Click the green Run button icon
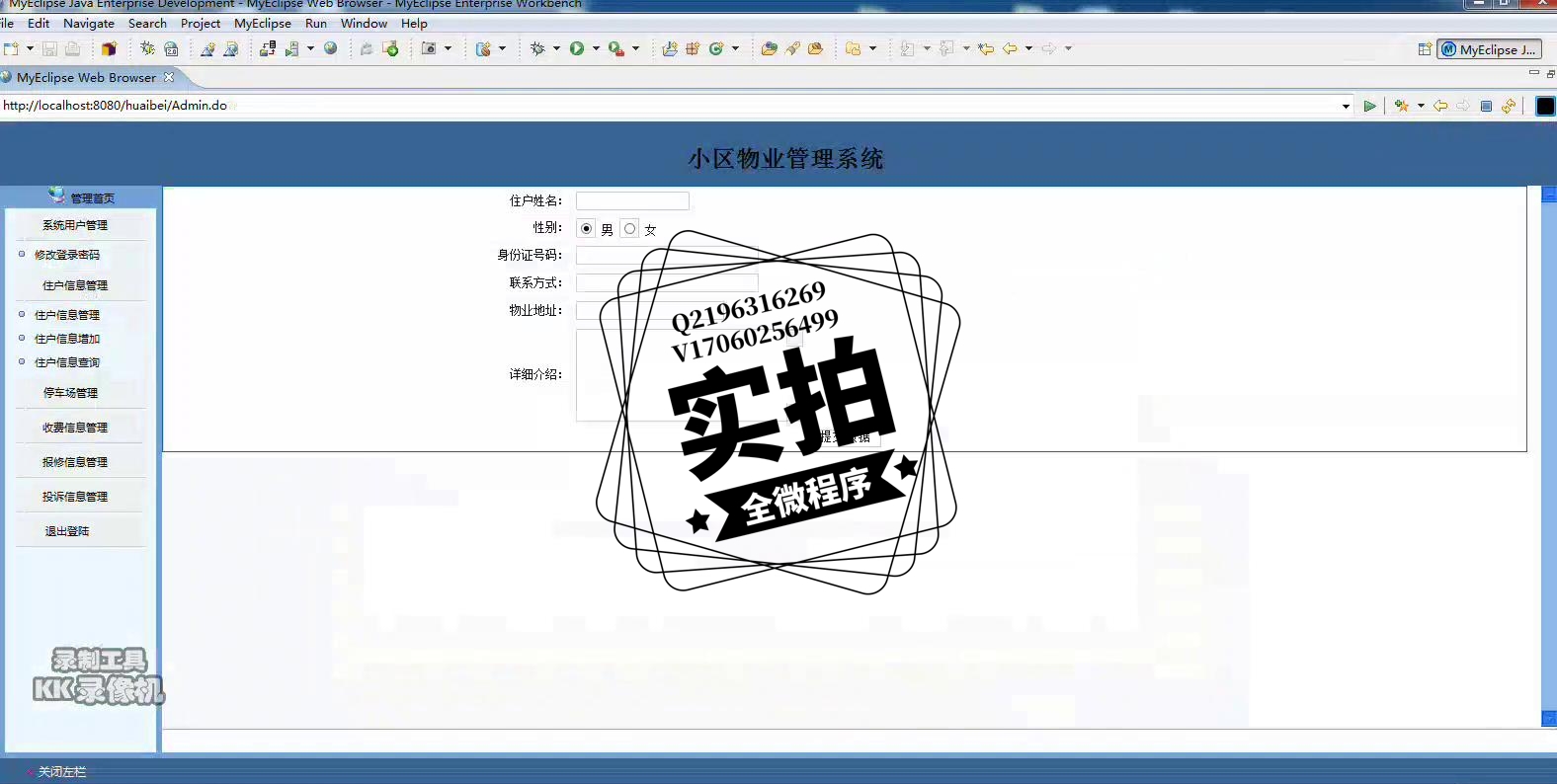Screen dimensions: 1557x784 click(x=577, y=48)
